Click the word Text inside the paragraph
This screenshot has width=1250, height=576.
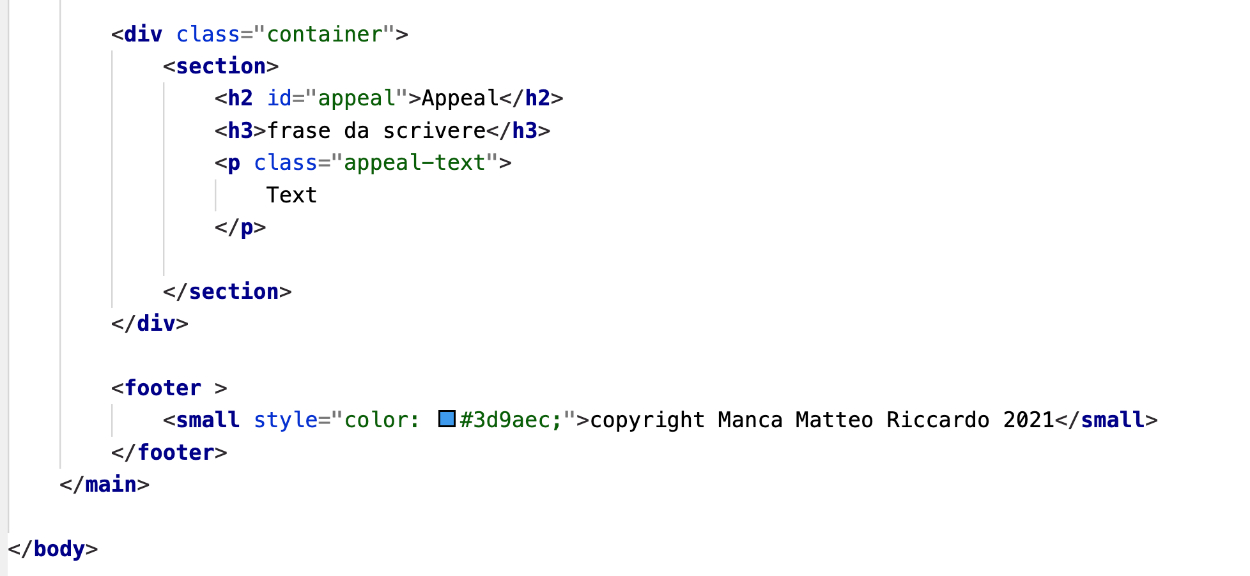pyautogui.click(x=292, y=195)
